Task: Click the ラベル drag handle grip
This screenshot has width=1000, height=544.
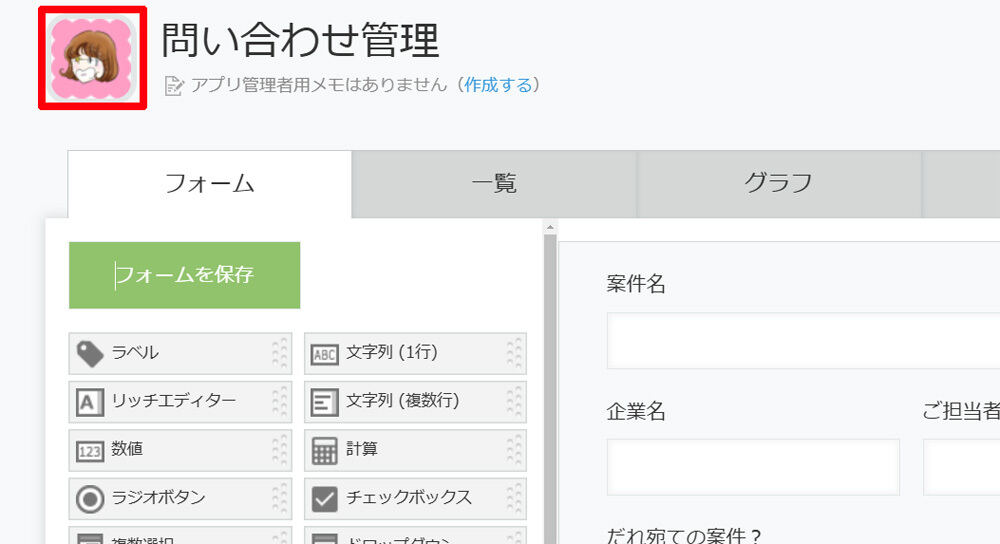Action: point(279,353)
